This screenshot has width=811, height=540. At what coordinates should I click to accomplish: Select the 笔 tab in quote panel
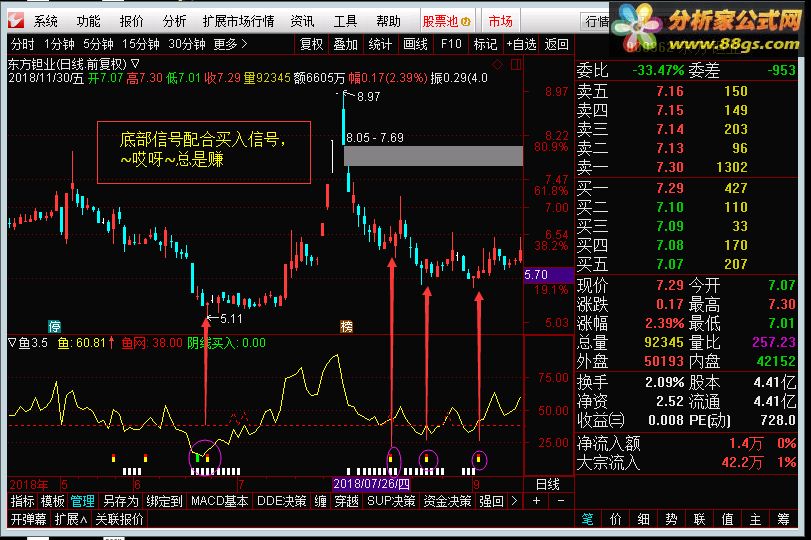point(588,519)
